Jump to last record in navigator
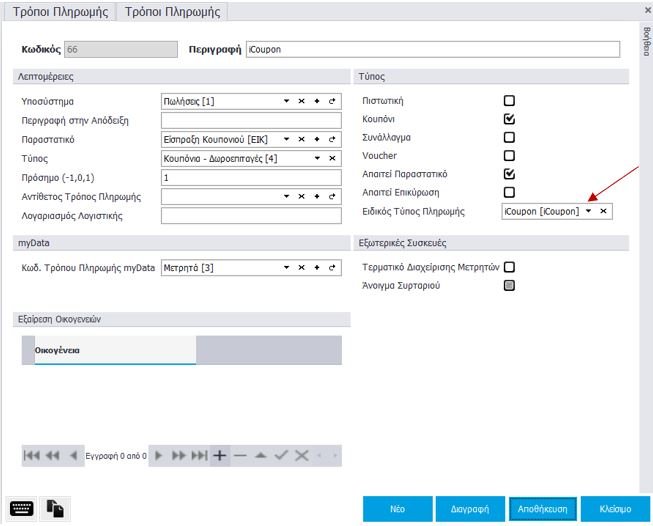The width and height of the screenshot is (653, 526). pos(199,455)
